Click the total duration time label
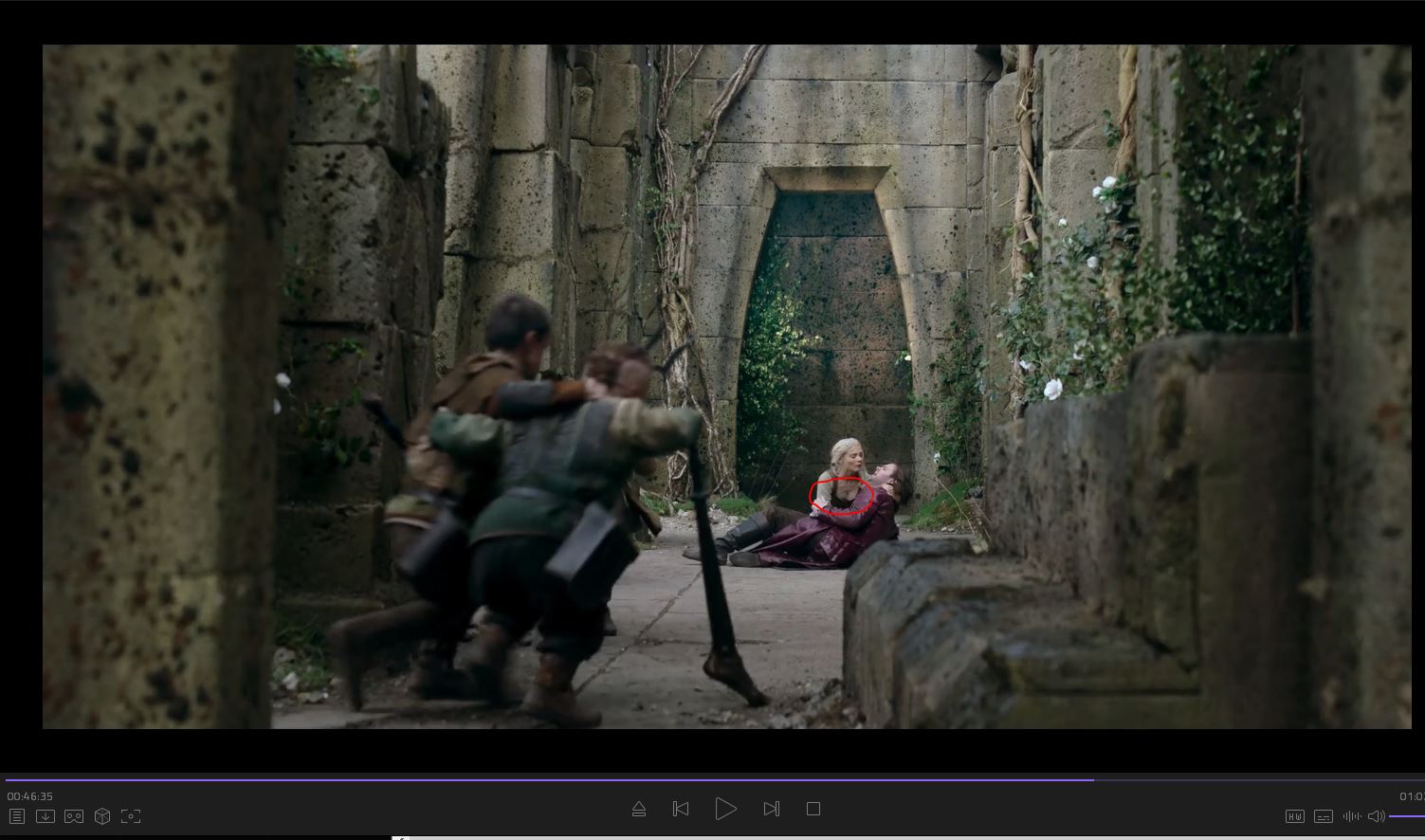Screen dimensions: 1425x840 tap(1411, 796)
